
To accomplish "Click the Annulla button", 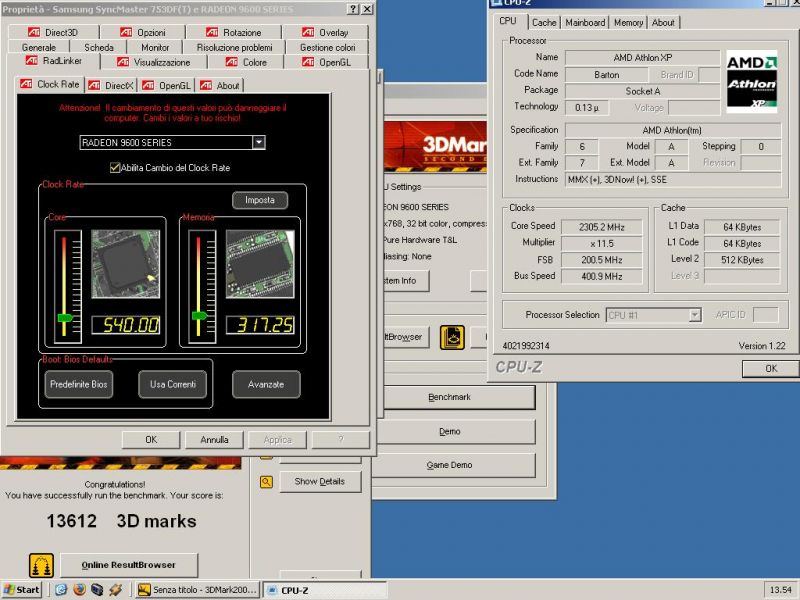I will pyautogui.click(x=214, y=440).
